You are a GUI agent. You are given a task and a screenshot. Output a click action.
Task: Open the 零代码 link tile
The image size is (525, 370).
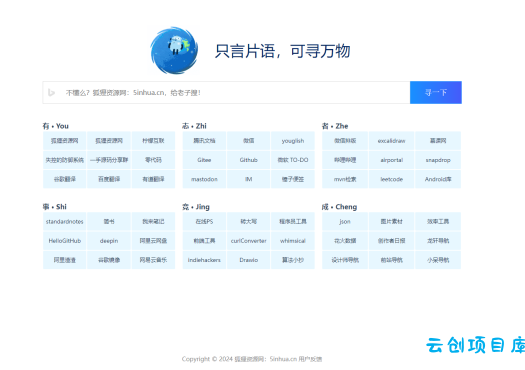click(x=153, y=160)
